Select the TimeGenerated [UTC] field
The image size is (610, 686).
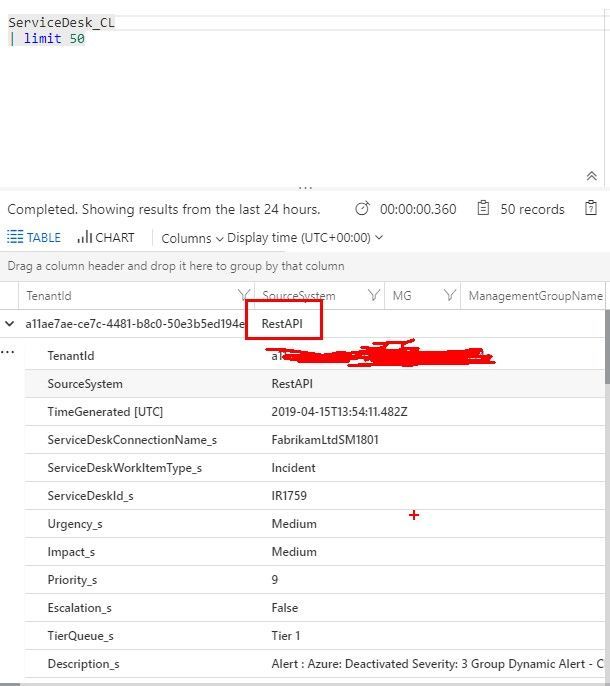105,412
